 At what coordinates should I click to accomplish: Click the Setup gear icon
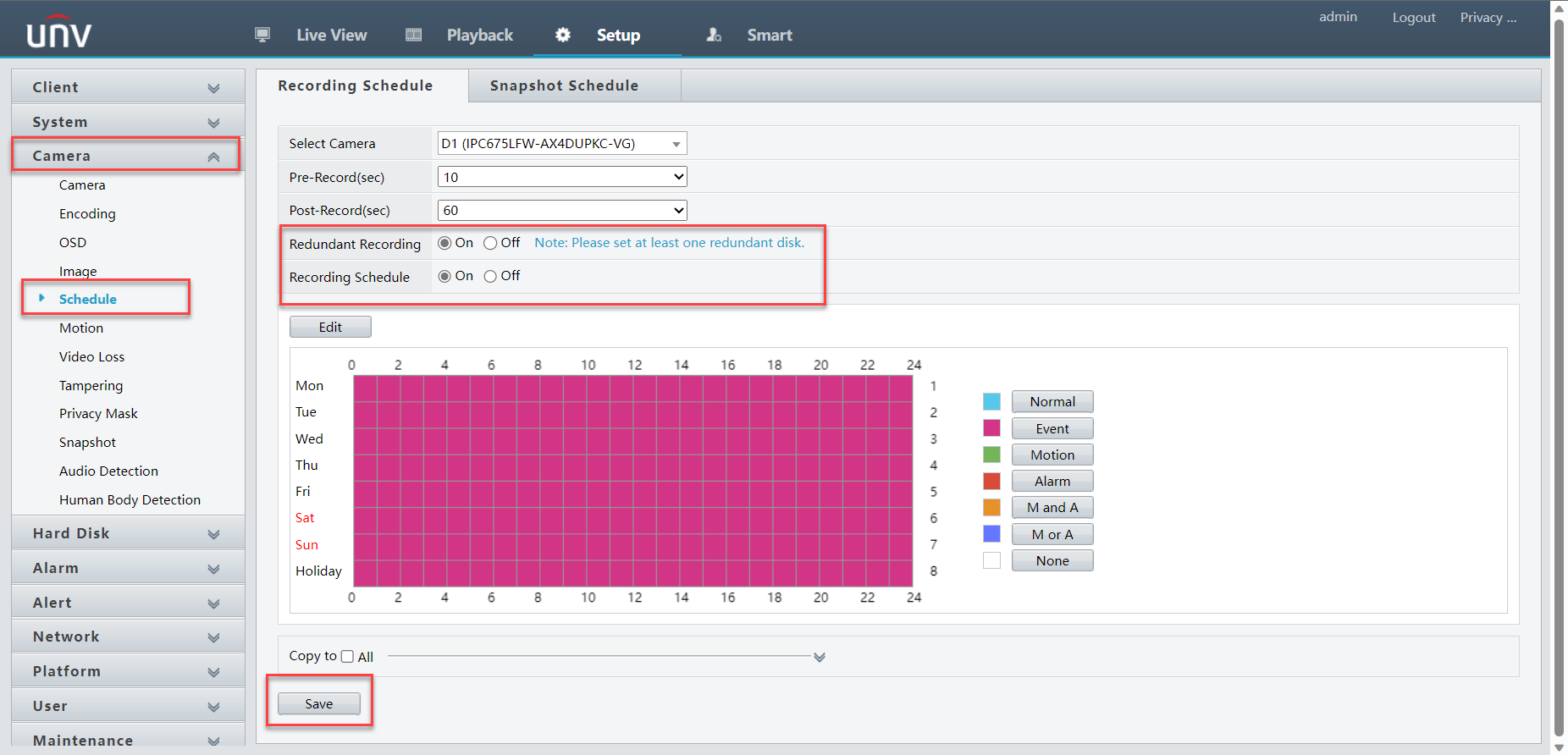563,35
